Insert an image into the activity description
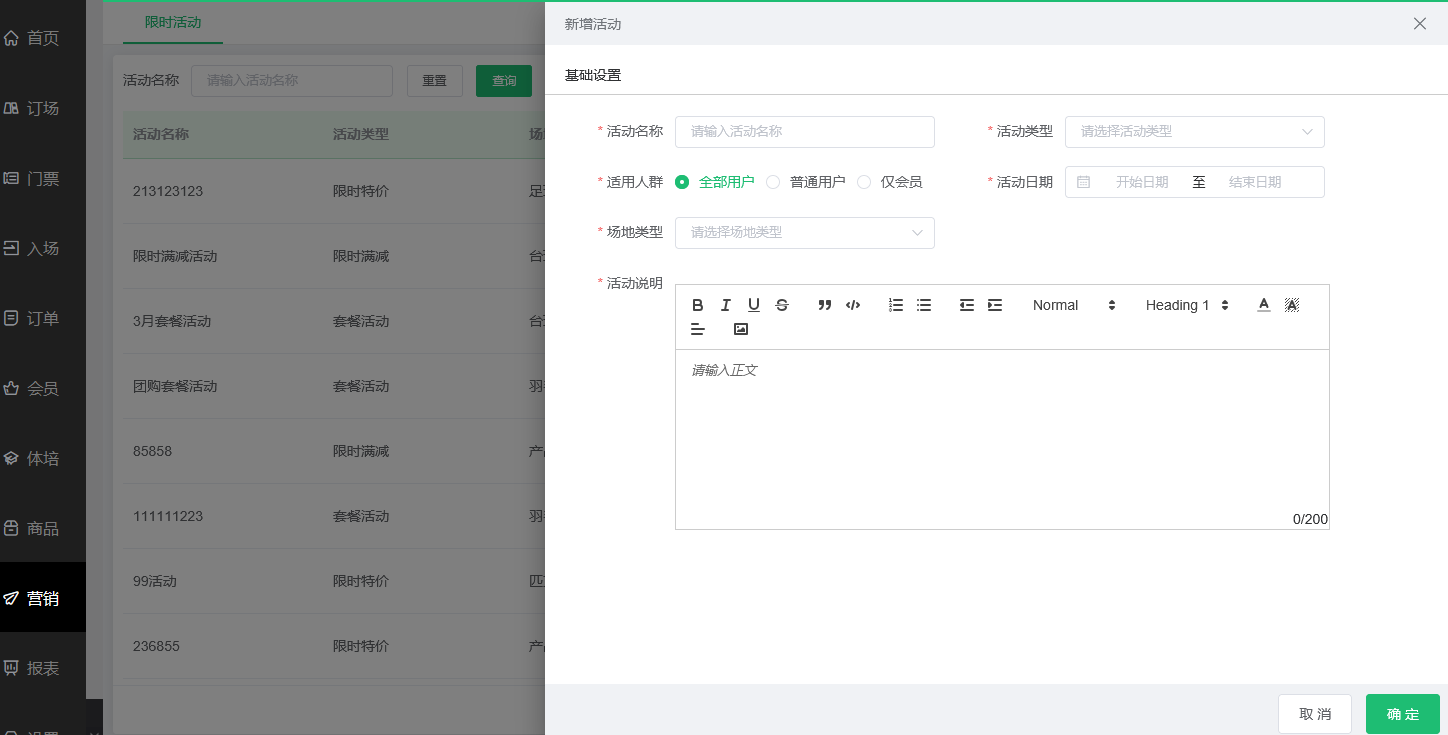 tap(740, 329)
